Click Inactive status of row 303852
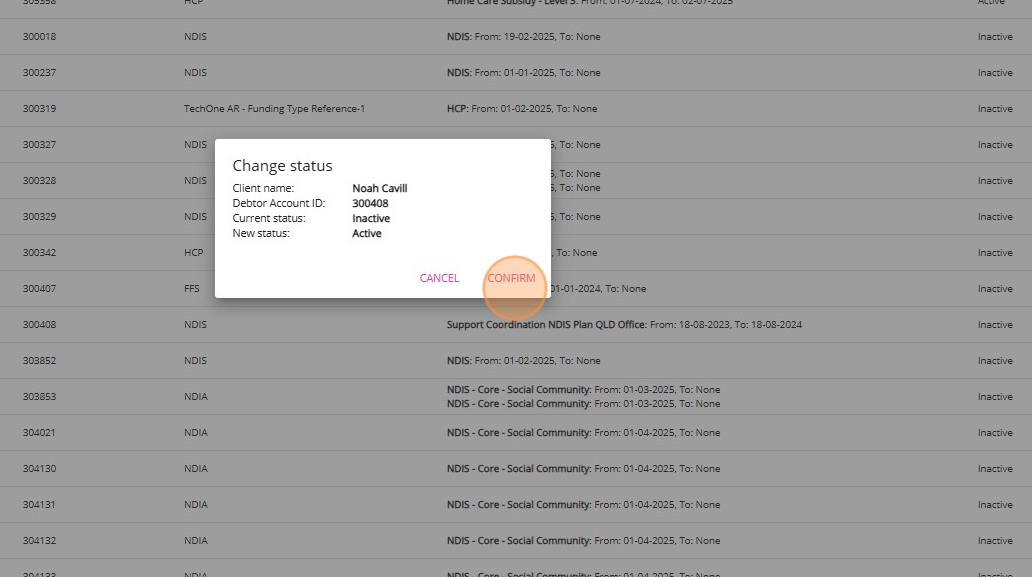 pos(995,361)
